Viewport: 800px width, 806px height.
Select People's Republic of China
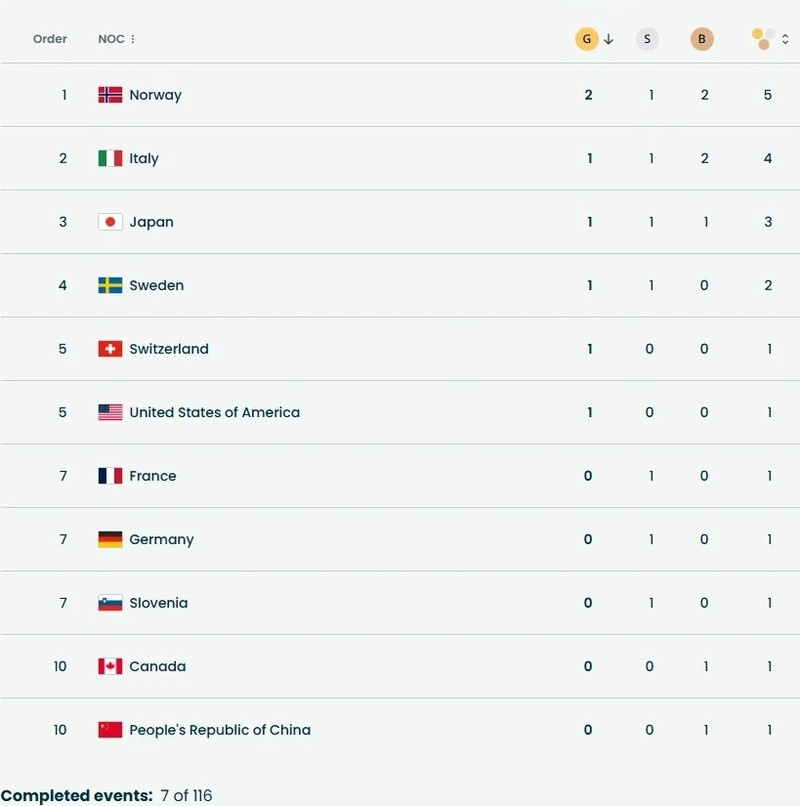point(220,730)
